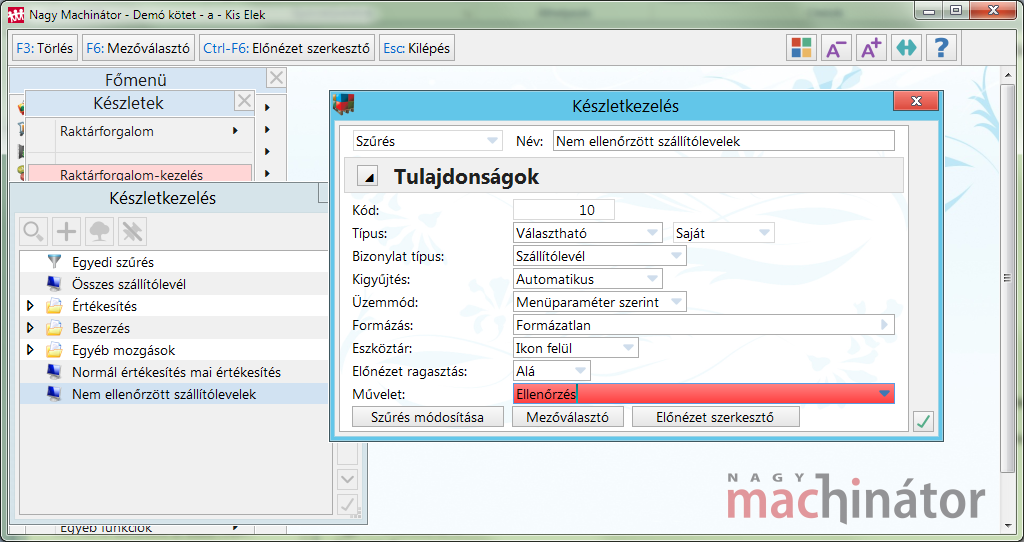Open Bizonylat típus Szállítólevél dropdown
1024x542 pixels.
point(600,256)
